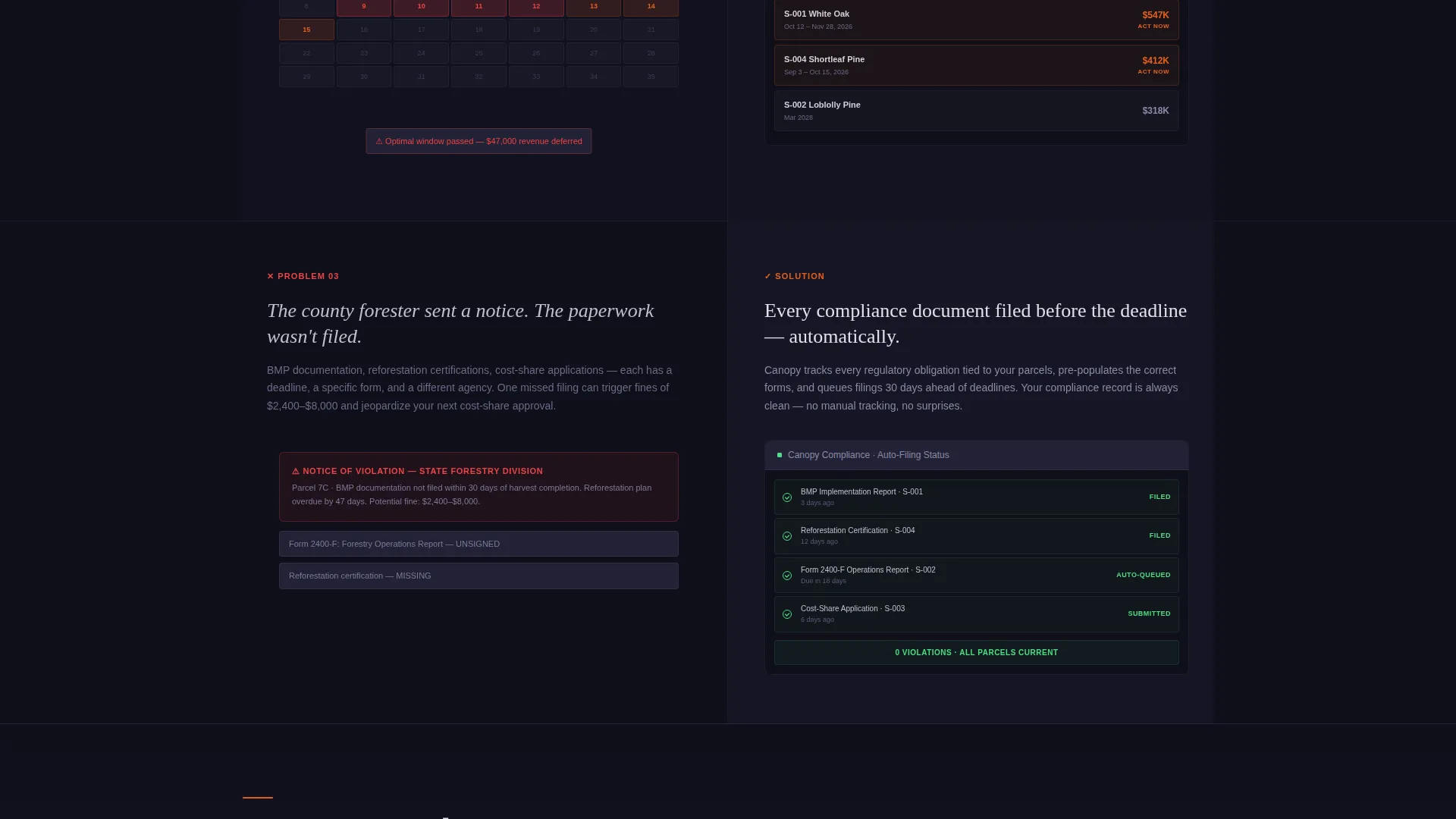The height and width of the screenshot is (819, 1456).
Task: Select calendar day 9
Action: 364,8
